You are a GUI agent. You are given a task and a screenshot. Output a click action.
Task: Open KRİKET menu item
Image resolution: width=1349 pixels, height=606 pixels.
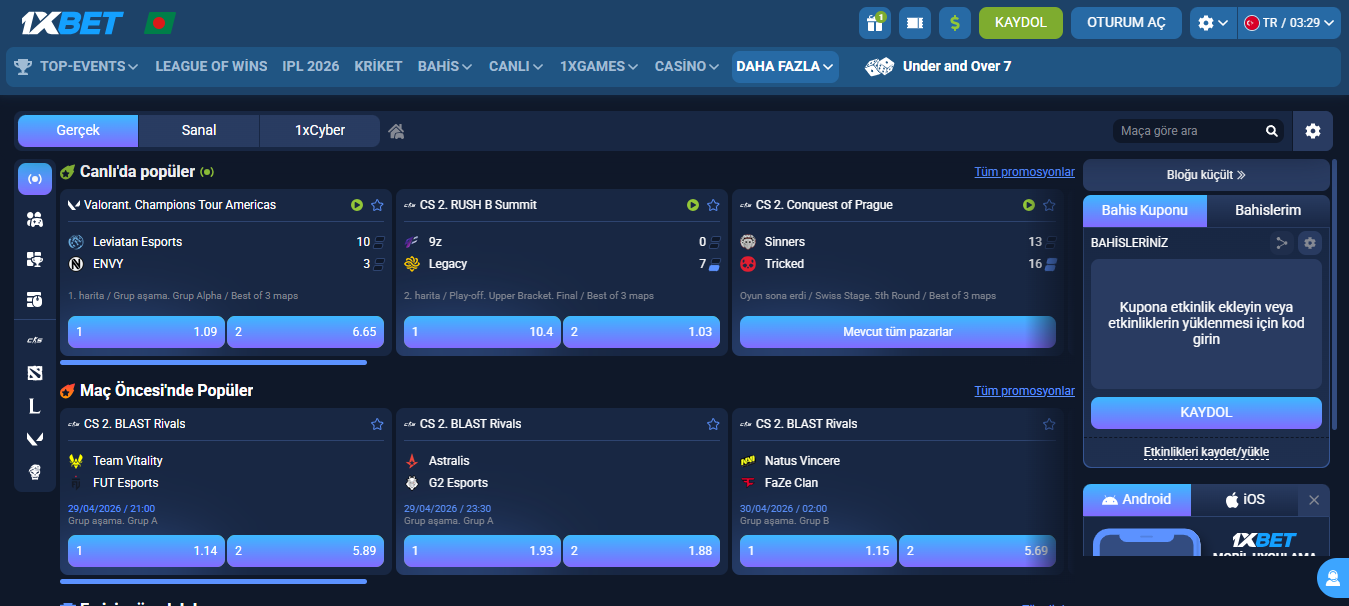(378, 67)
